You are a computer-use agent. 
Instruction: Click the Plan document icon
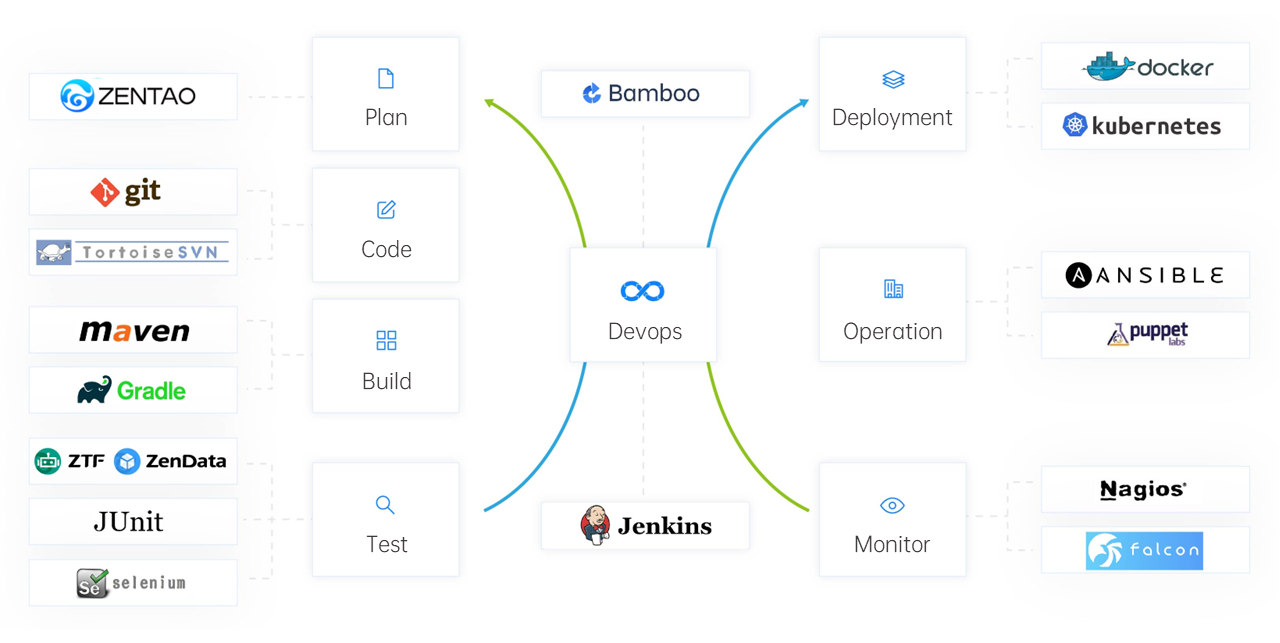click(386, 79)
